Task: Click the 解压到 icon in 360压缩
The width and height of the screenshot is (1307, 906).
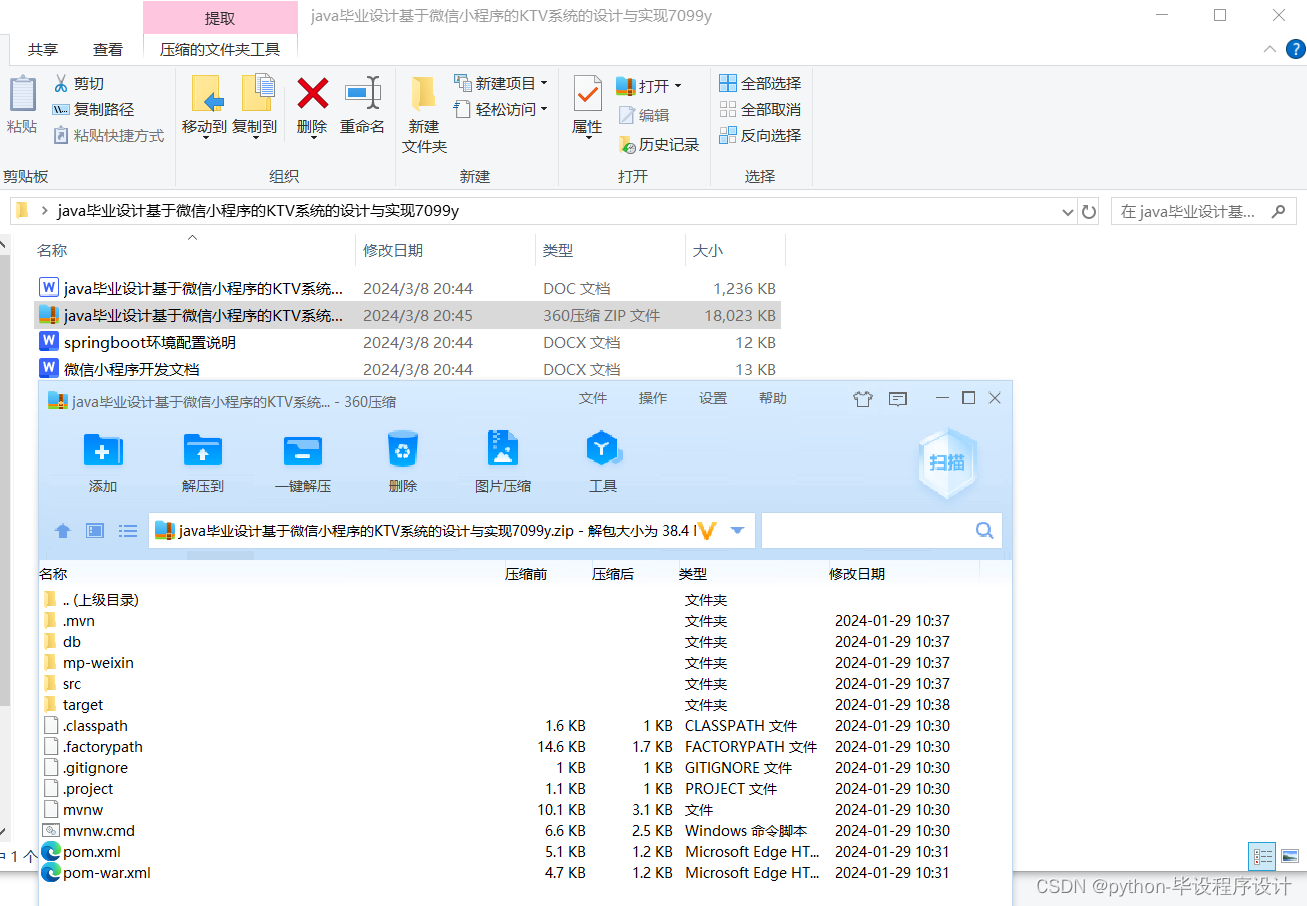Action: (203, 450)
